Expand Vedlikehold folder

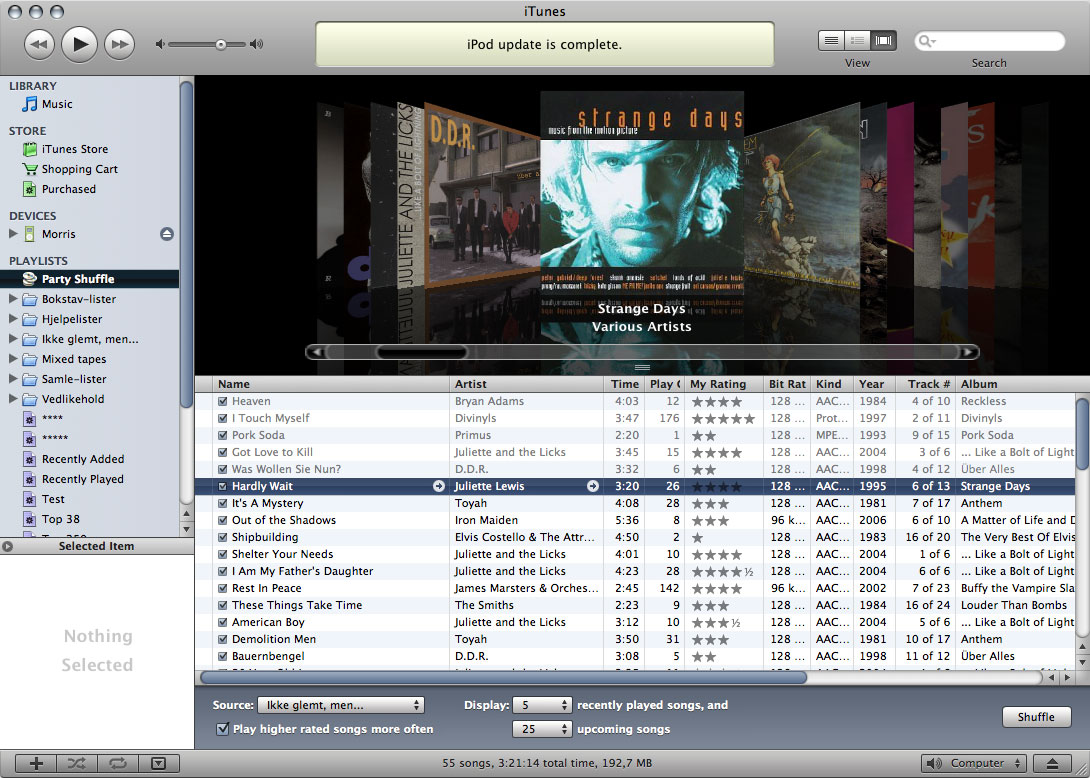pos(13,399)
